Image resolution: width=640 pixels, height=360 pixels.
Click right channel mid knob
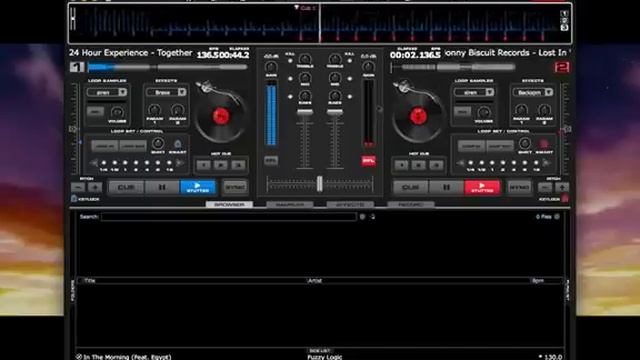tap(335, 78)
